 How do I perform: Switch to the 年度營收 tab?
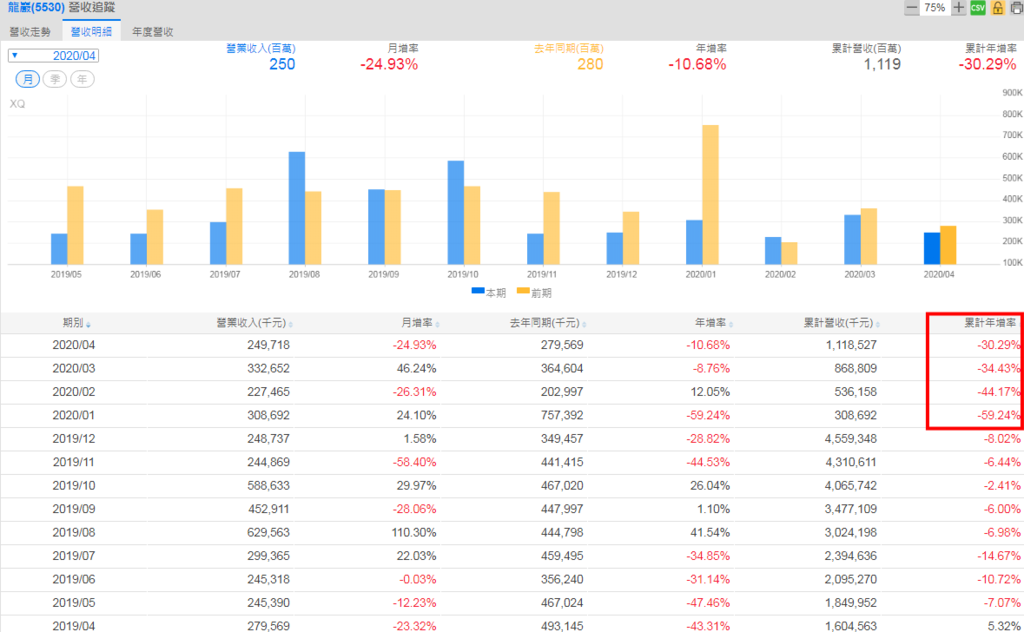153,31
